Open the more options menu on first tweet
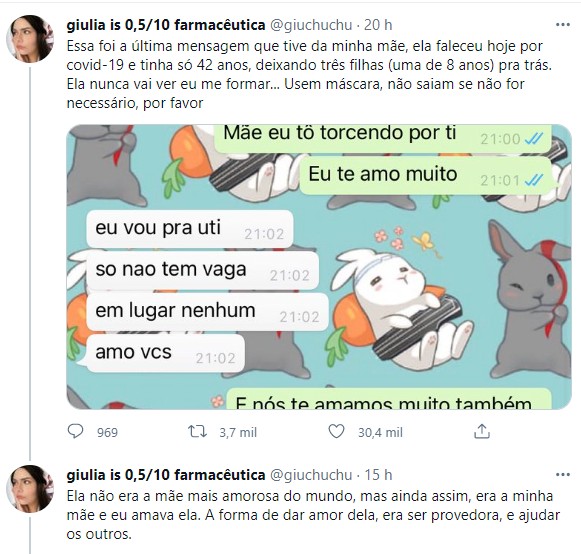Screen dimensions: 581x554 [563, 25]
